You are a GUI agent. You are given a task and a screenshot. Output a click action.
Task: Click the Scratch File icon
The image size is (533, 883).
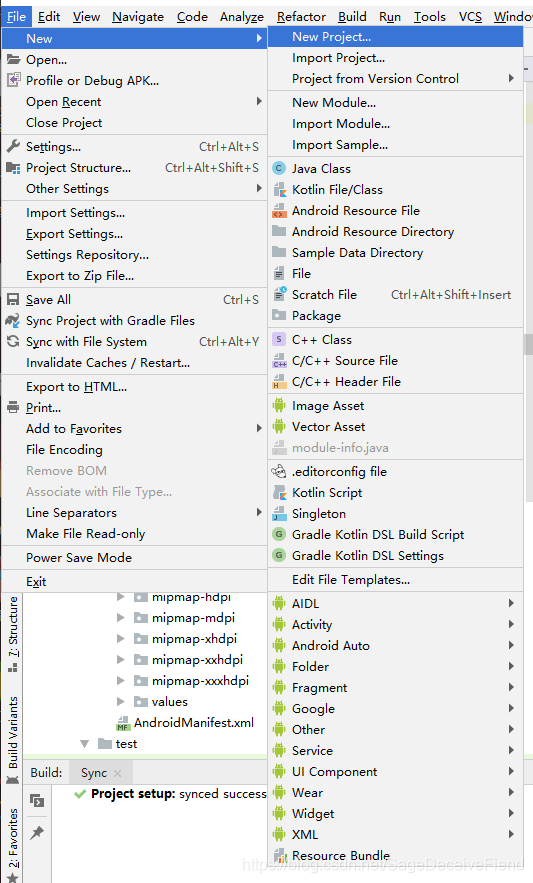click(x=279, y=295)
